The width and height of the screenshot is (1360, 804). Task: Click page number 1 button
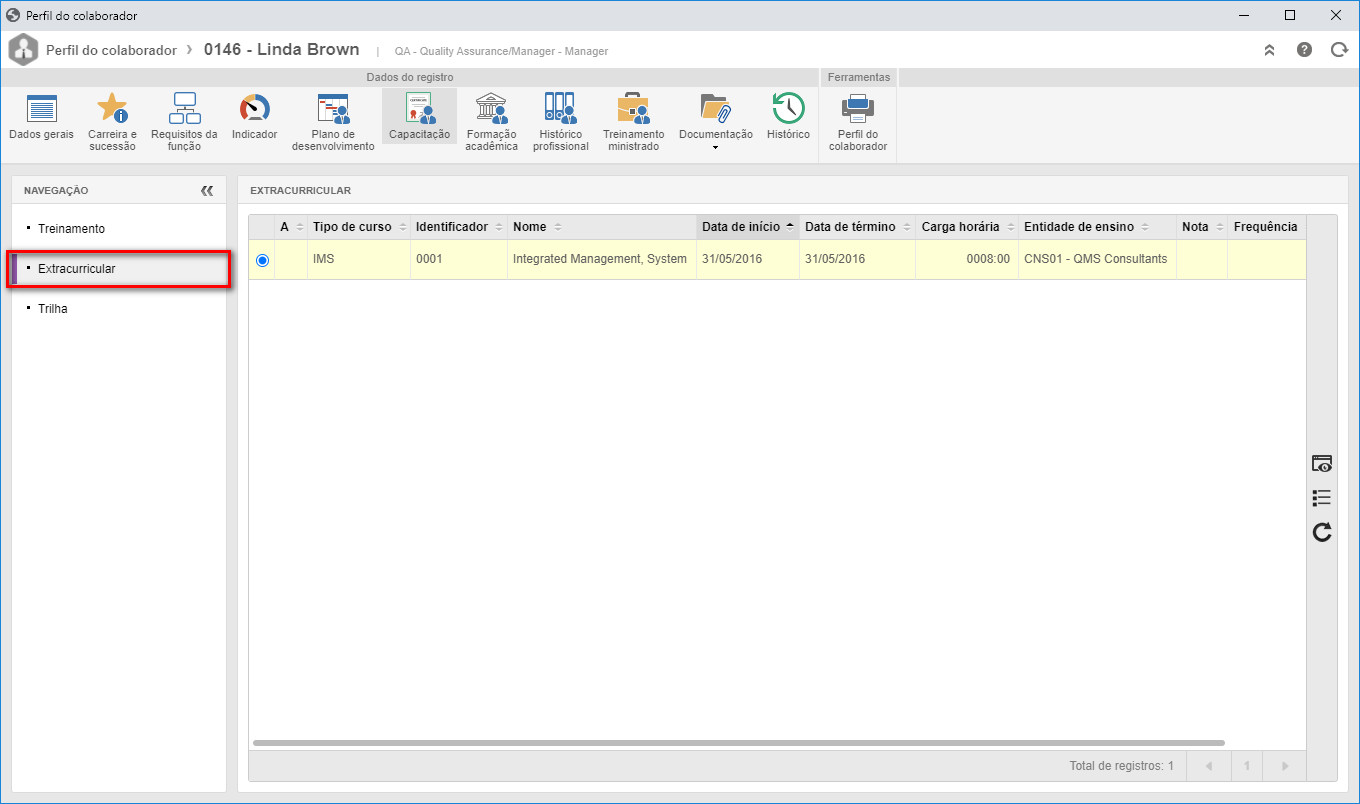(1247, 766)
